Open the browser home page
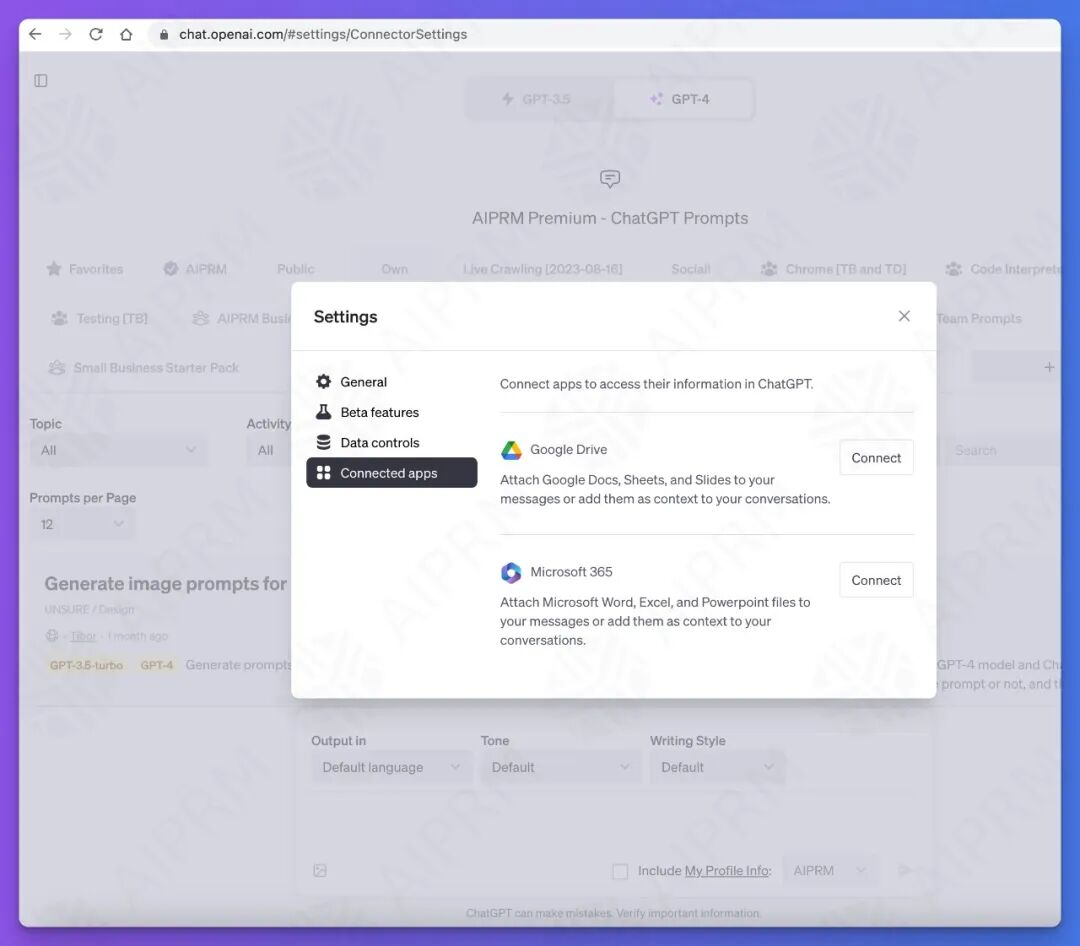1080x946 pixels. 126,34
